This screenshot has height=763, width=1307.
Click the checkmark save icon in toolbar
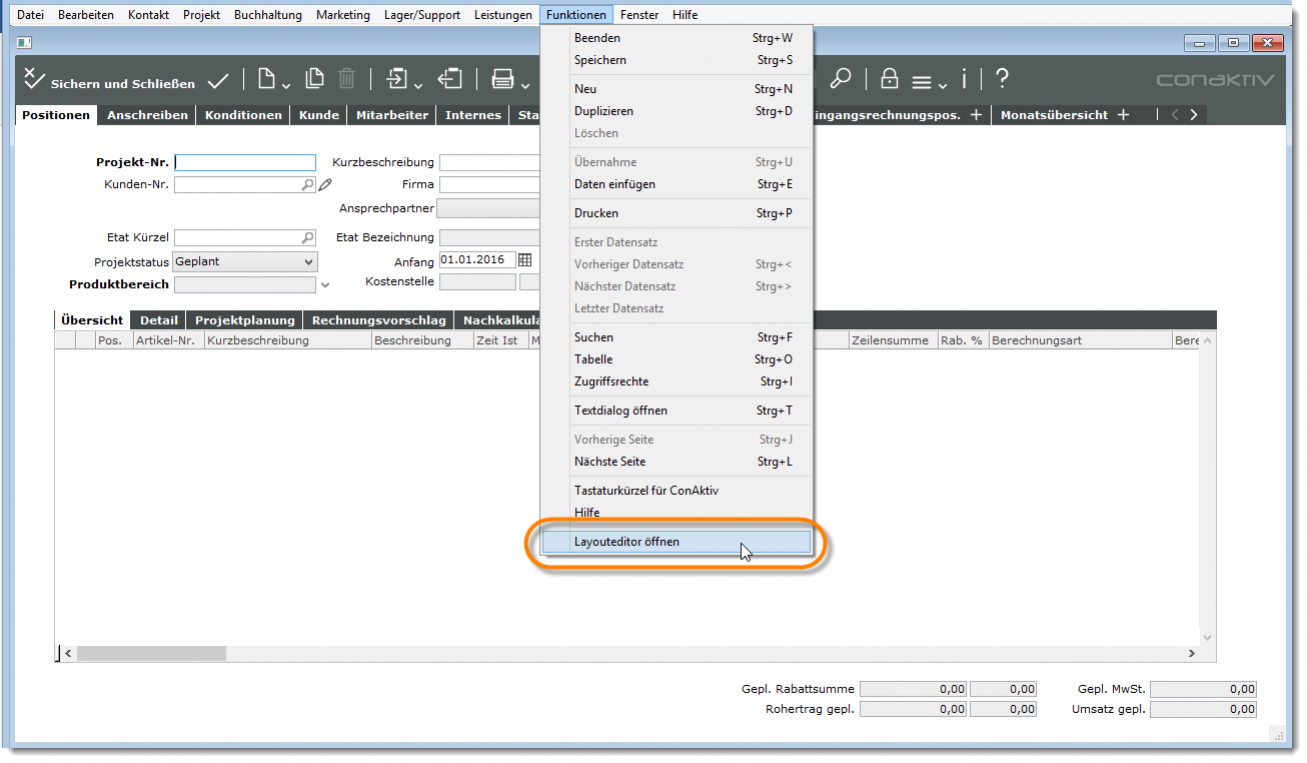pos(218,80)
